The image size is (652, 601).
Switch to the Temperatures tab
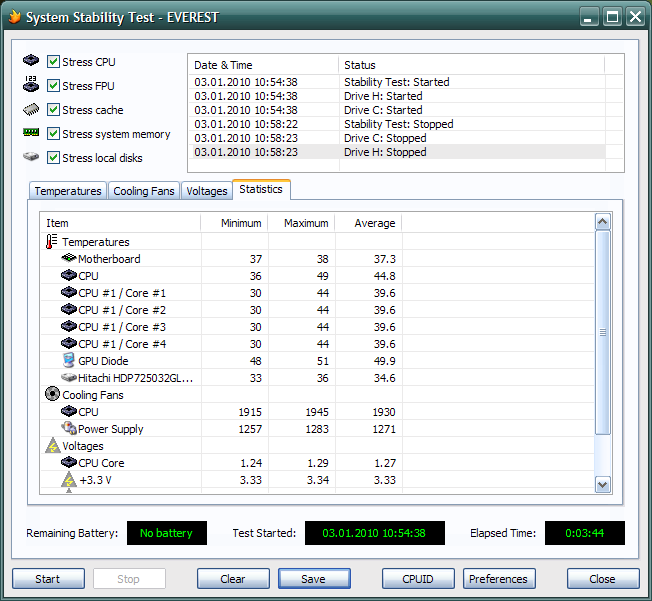tap(68, 191)
